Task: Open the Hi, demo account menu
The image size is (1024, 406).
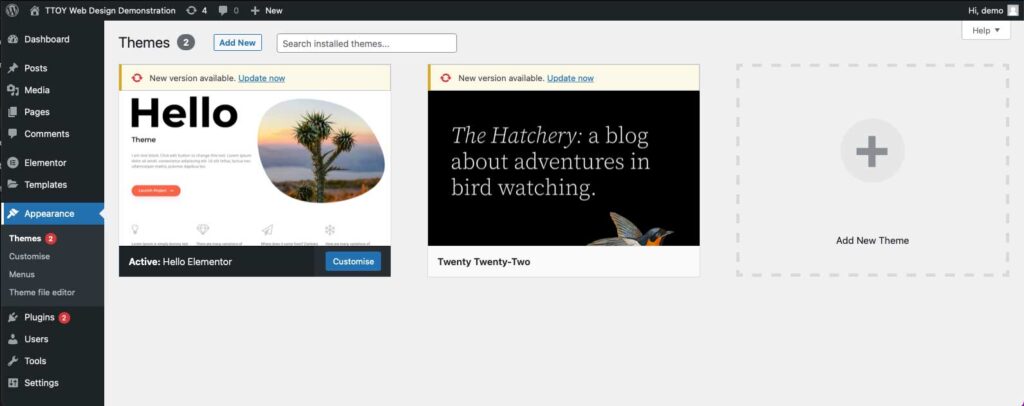Action: (993, 10)
